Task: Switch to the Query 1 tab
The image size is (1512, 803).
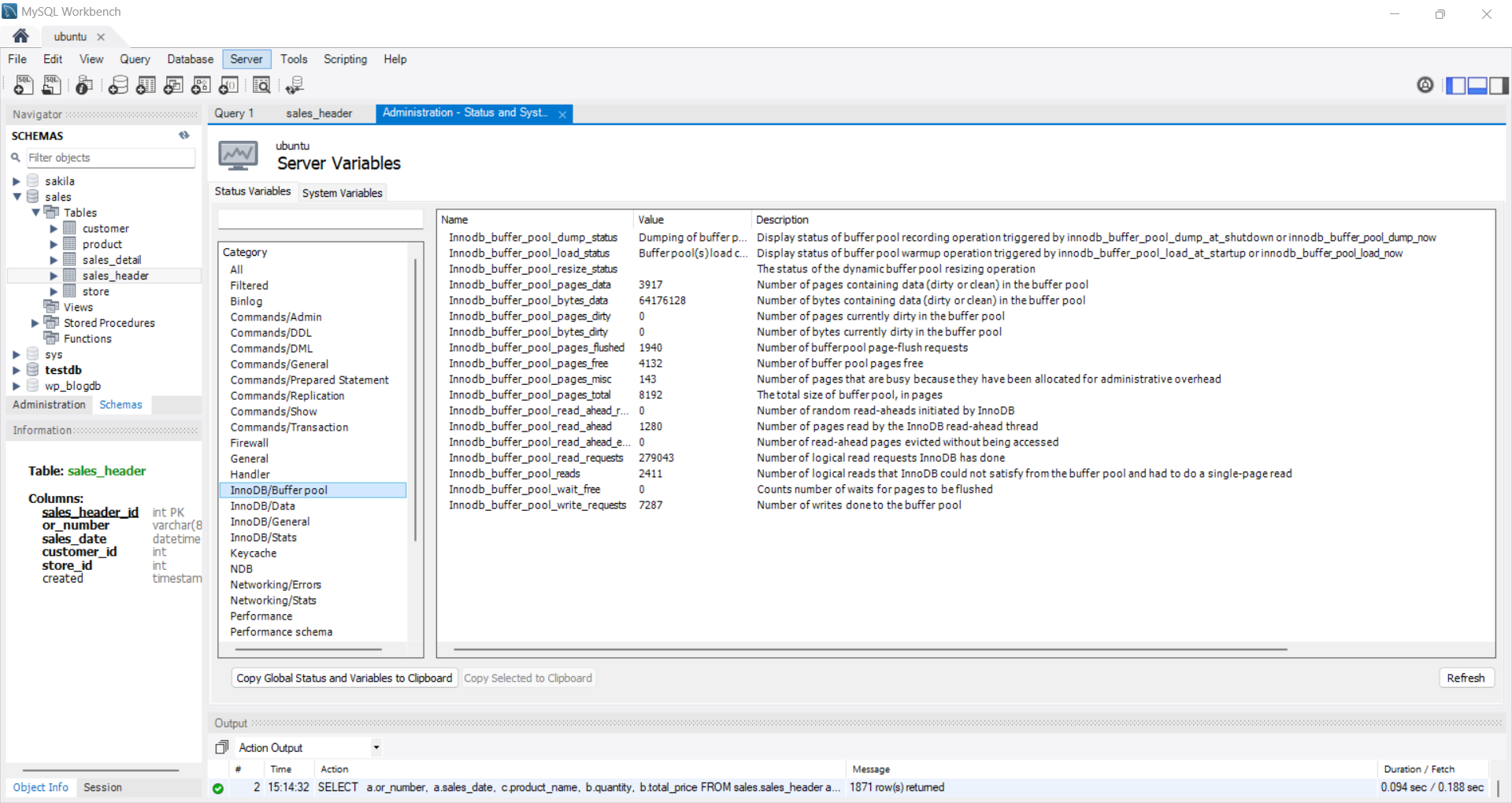Action: click(x=234, y=113)
